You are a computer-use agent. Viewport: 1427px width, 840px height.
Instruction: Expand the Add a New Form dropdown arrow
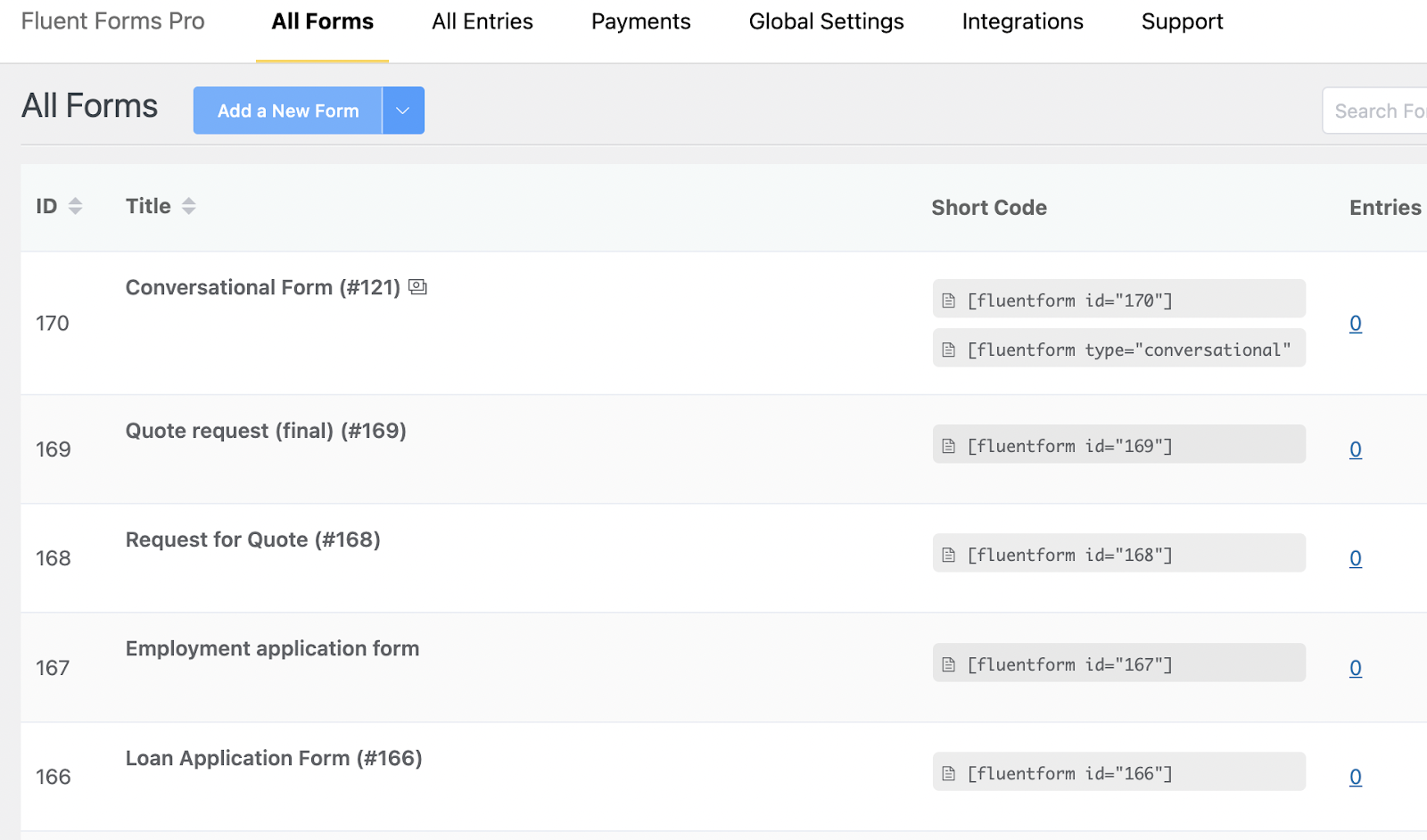[403, 111]
